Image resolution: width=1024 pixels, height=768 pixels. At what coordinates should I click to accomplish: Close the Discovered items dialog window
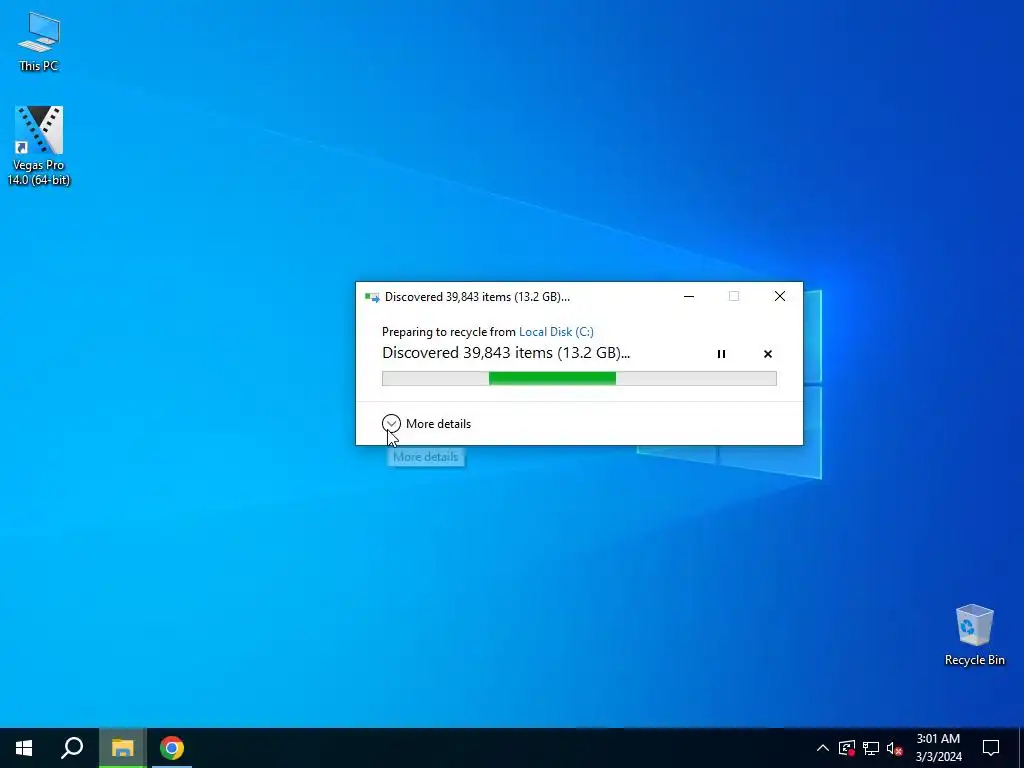coord(780,296)
